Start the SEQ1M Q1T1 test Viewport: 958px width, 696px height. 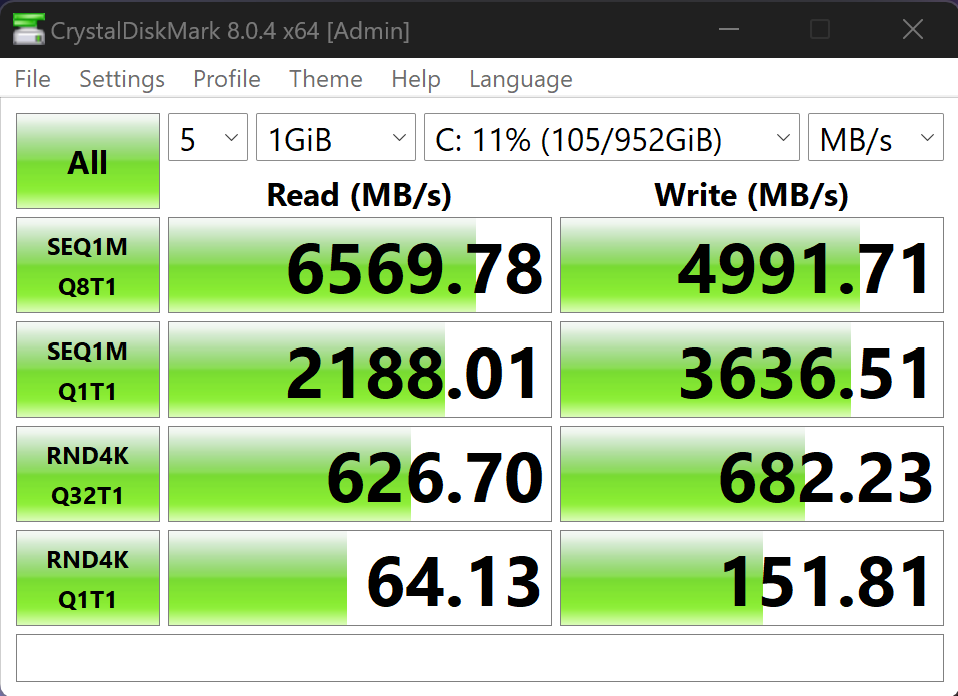point(88,370)
